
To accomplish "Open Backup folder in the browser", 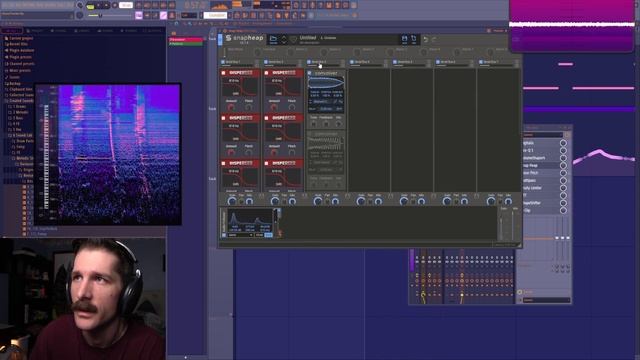I will (x=13, y=83).
